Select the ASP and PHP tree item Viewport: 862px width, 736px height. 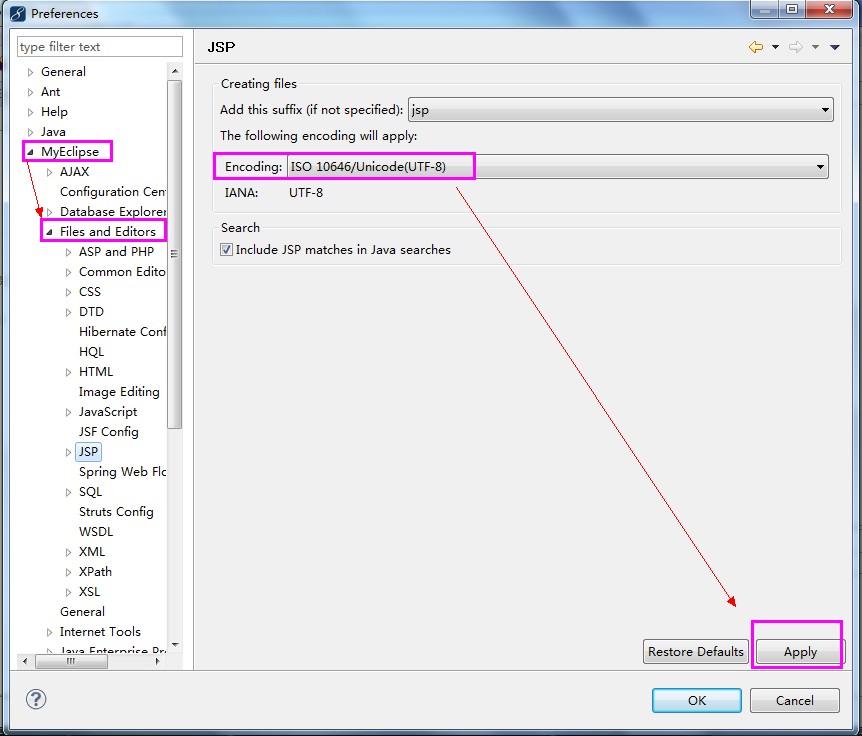click(x=117, y=252)
